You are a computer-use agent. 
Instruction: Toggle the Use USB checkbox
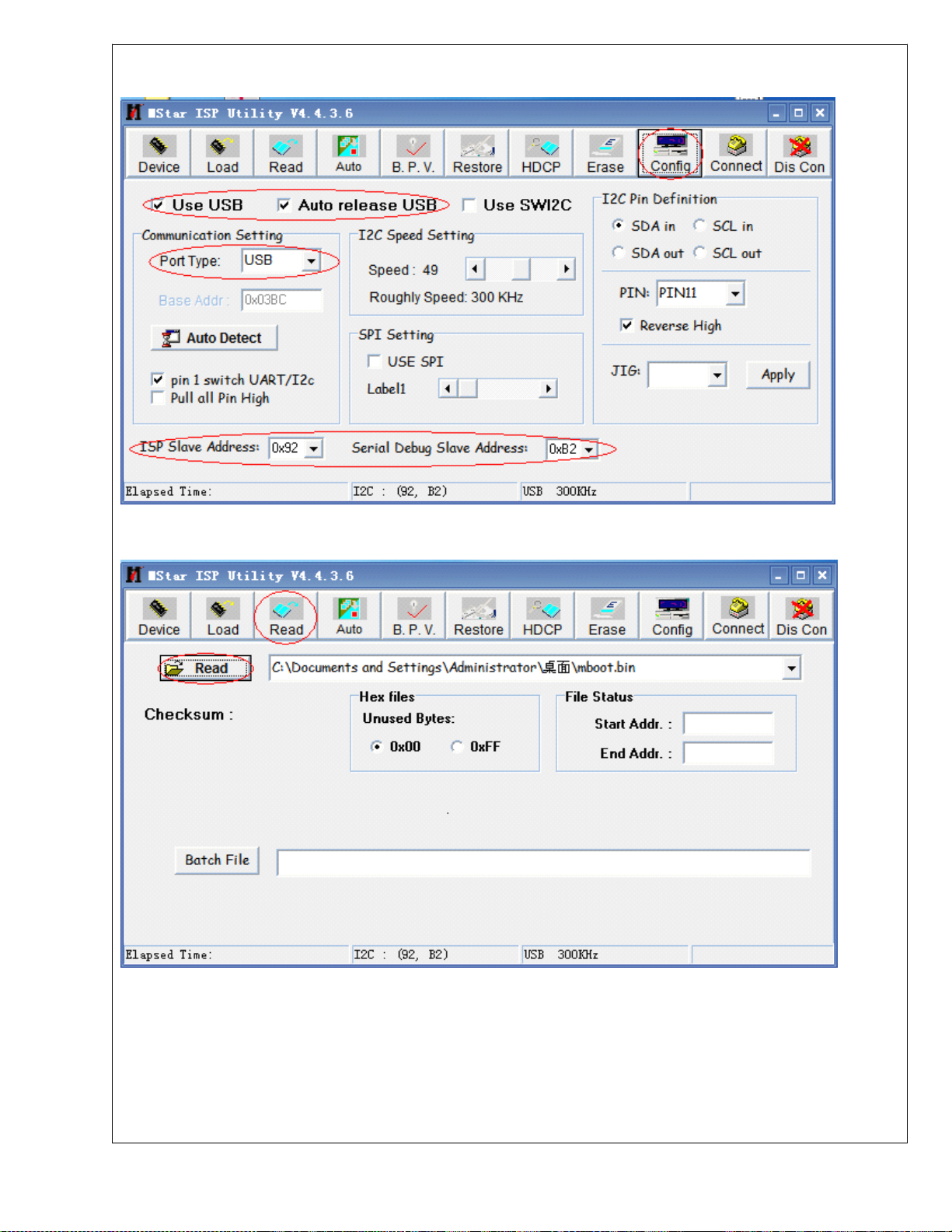coord(158,205)
